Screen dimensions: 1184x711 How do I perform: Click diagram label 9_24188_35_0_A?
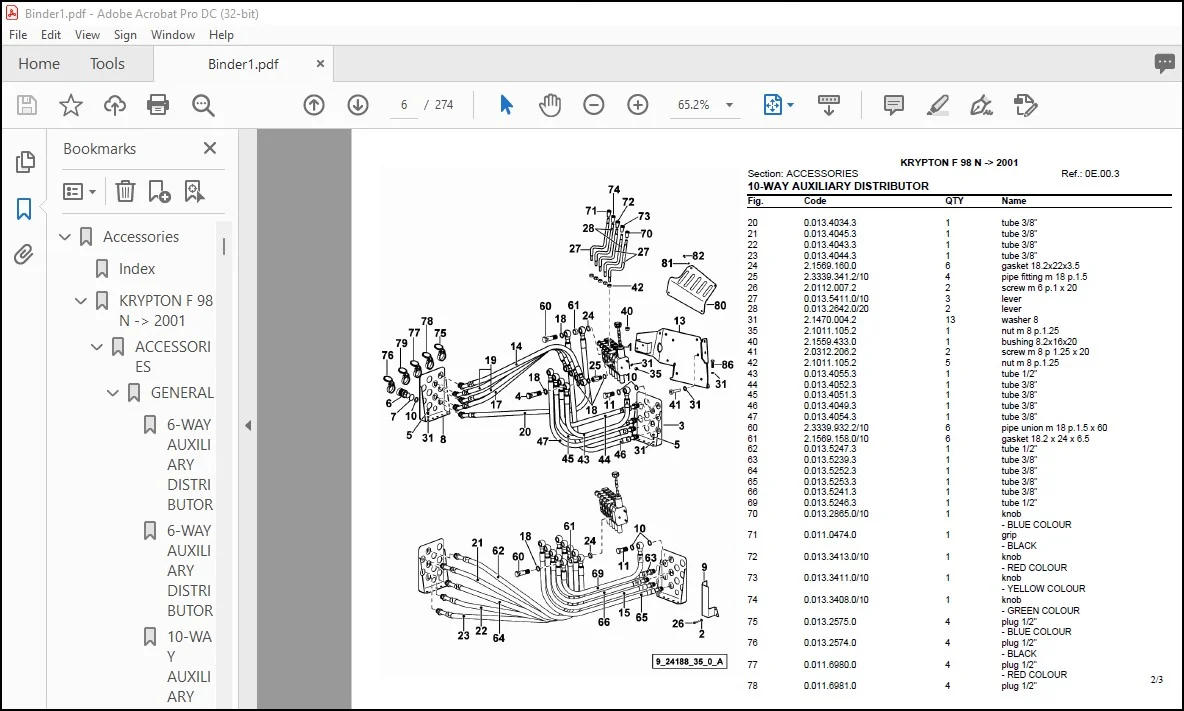click(689, 662)
